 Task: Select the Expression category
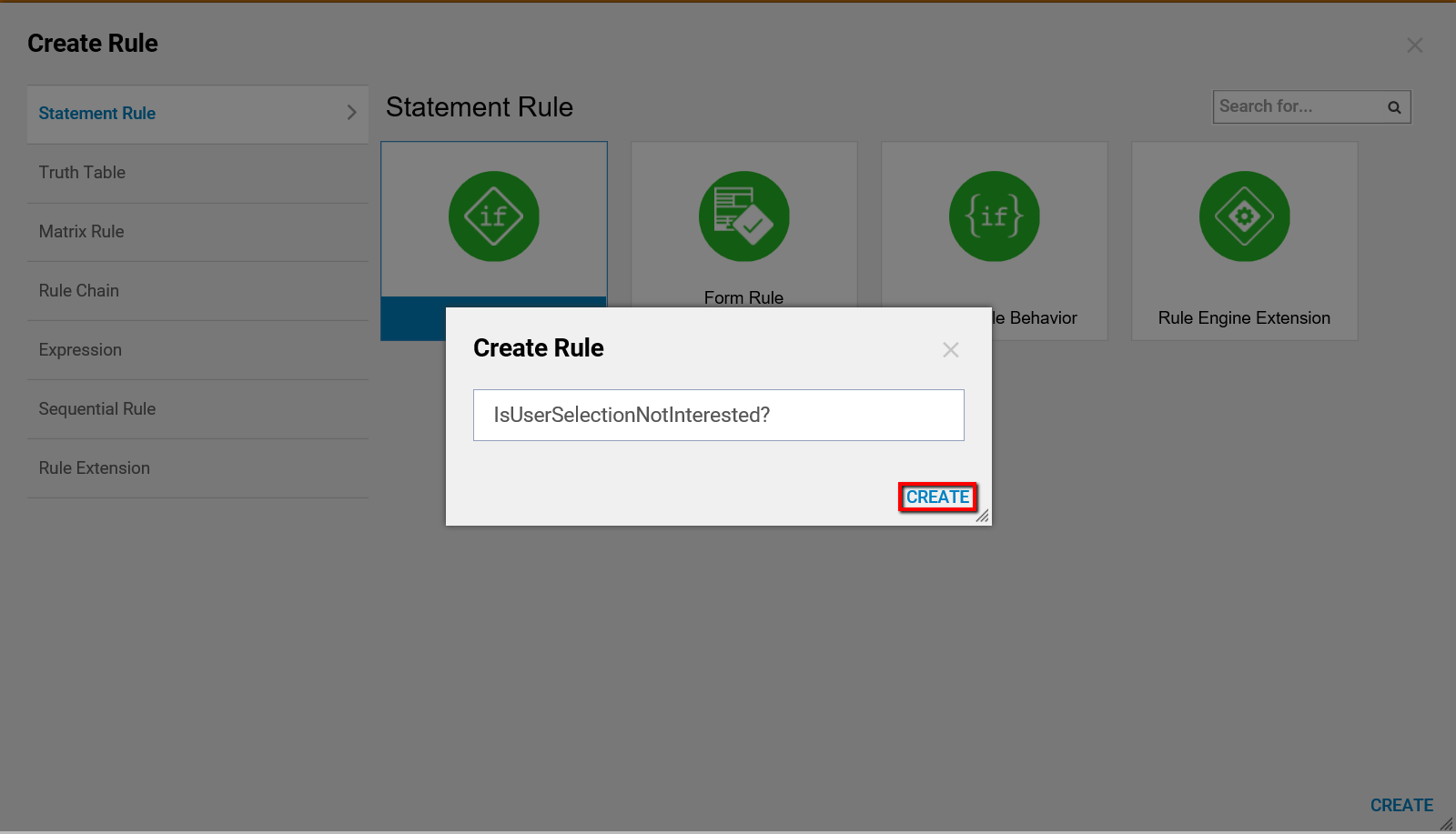tap(197, 350)
